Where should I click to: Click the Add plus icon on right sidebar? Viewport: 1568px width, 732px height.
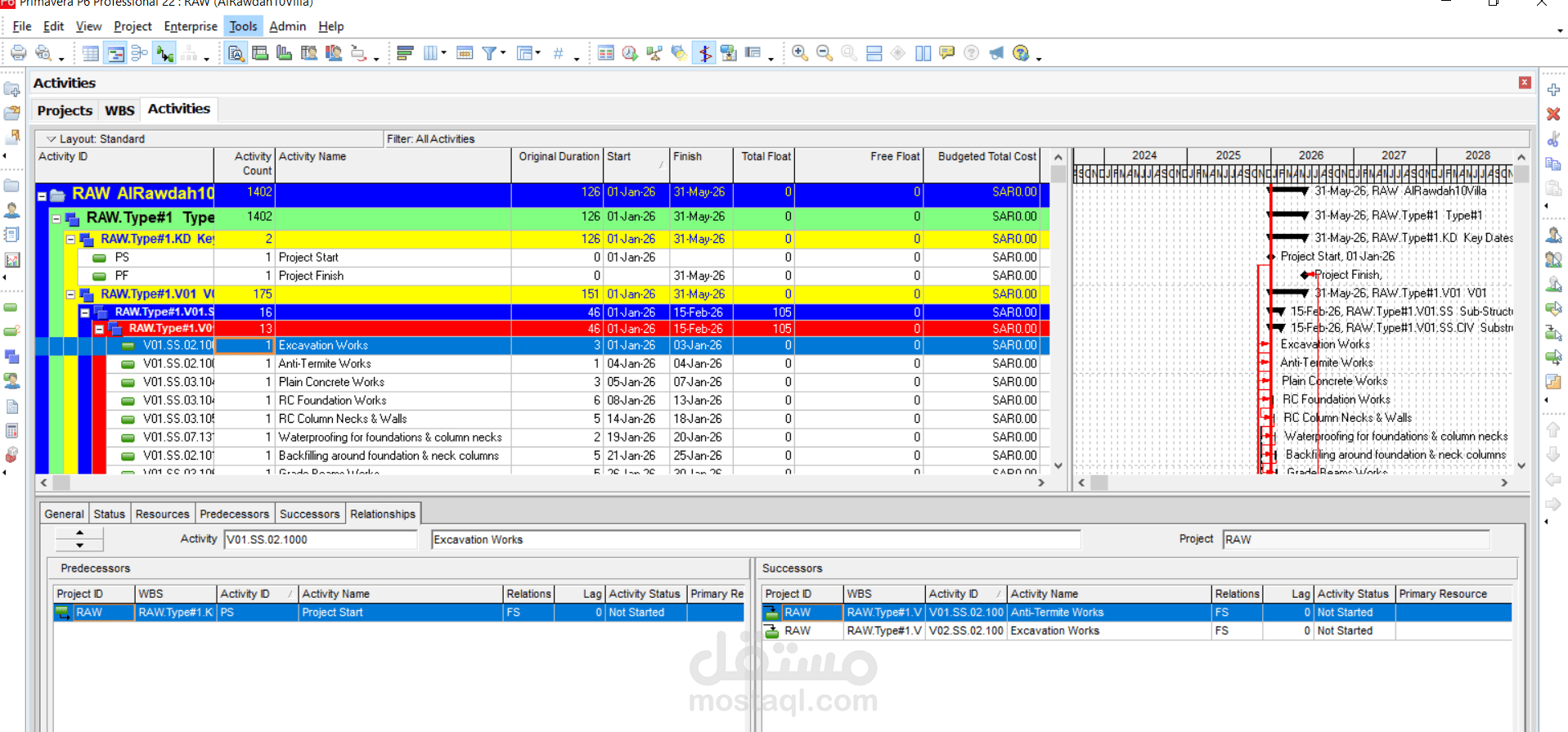click(1553, 89)
